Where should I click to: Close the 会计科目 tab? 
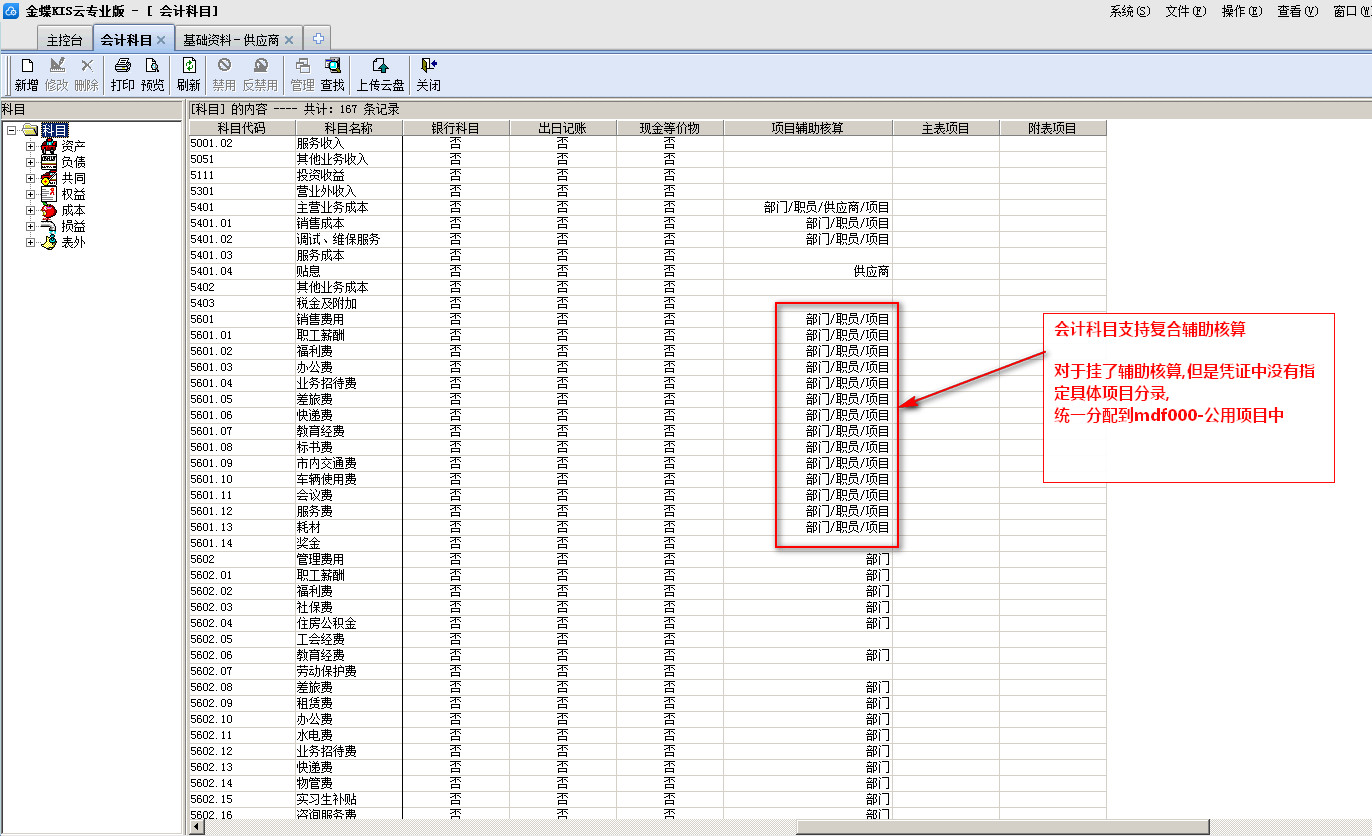161,40
